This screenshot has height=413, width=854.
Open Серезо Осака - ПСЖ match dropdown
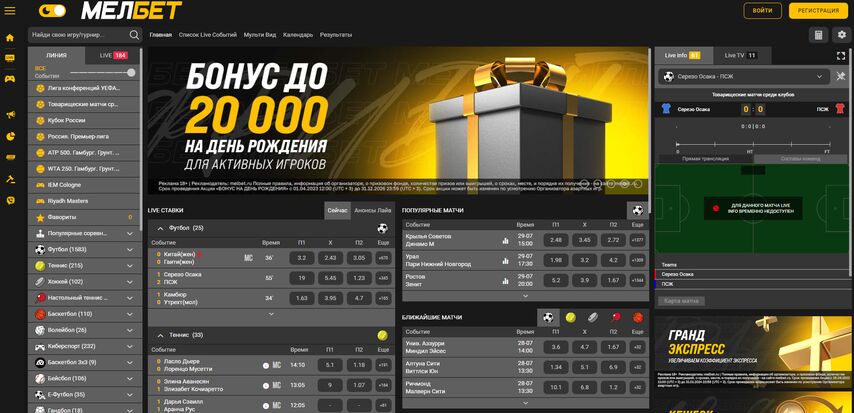coord(744,77)
